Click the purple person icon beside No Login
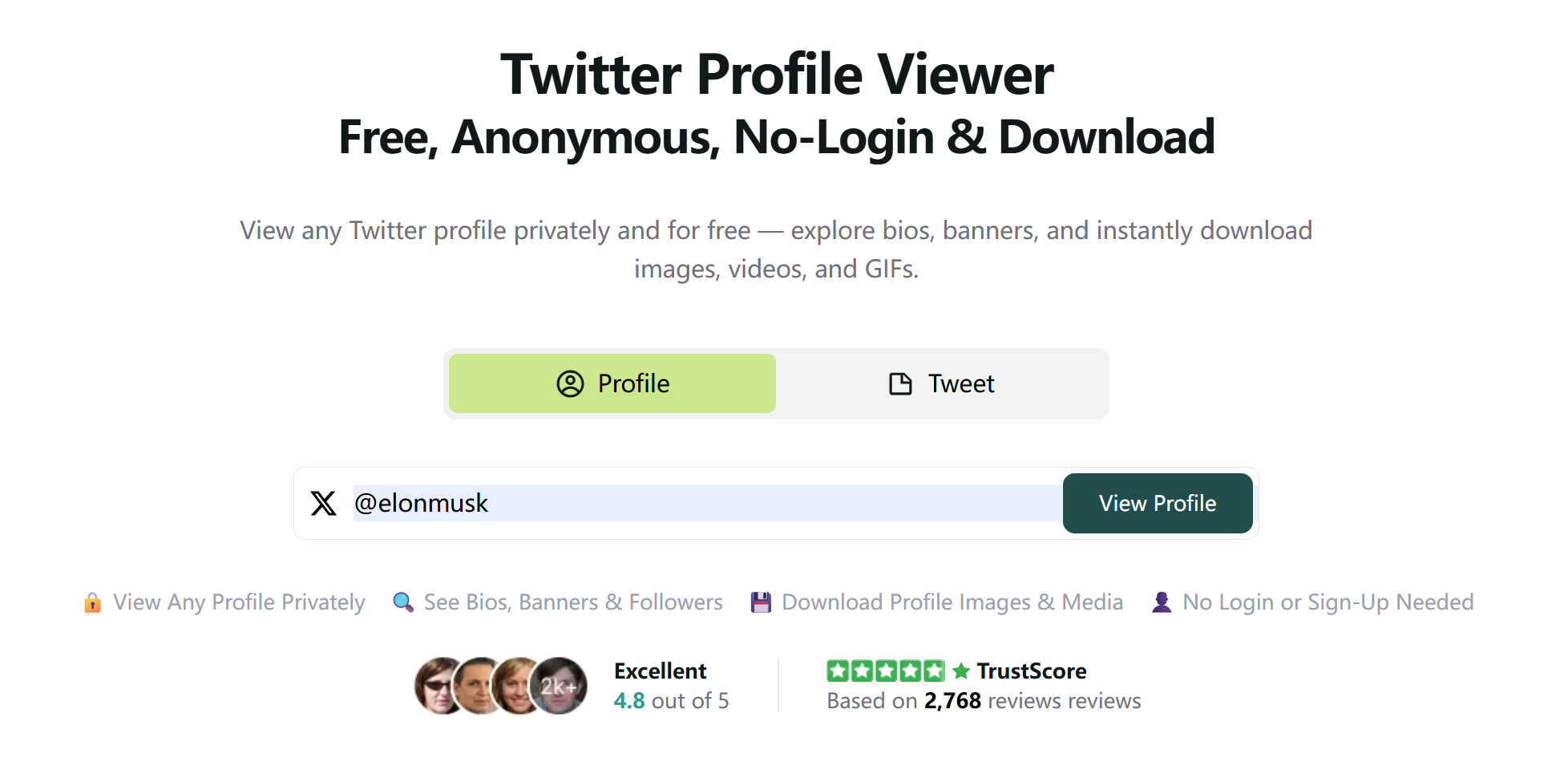The image size is (1568, 762). coord(1162,602)
